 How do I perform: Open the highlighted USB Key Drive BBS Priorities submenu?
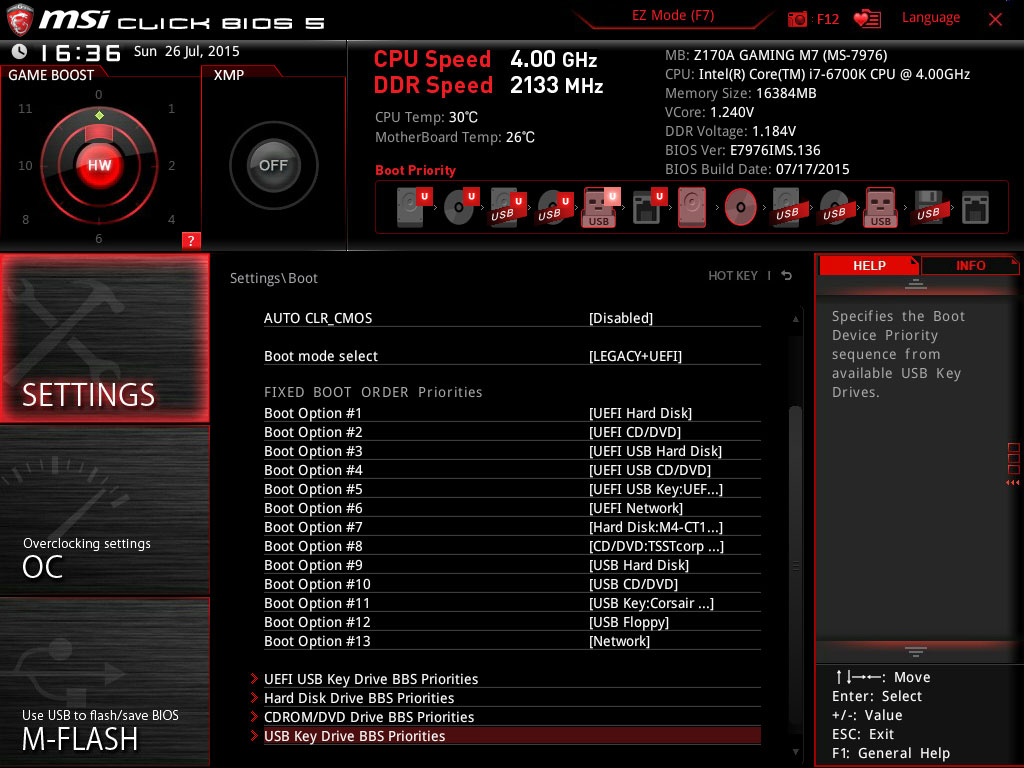point(505,735)
